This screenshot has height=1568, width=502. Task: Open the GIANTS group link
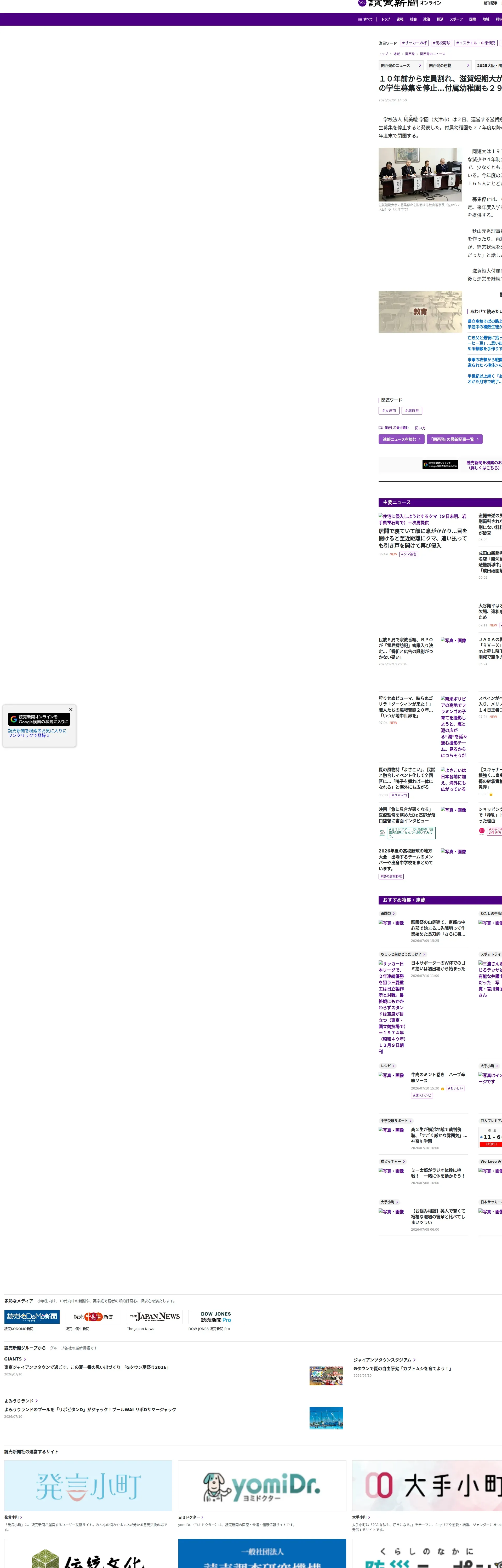click(15, 1359)
